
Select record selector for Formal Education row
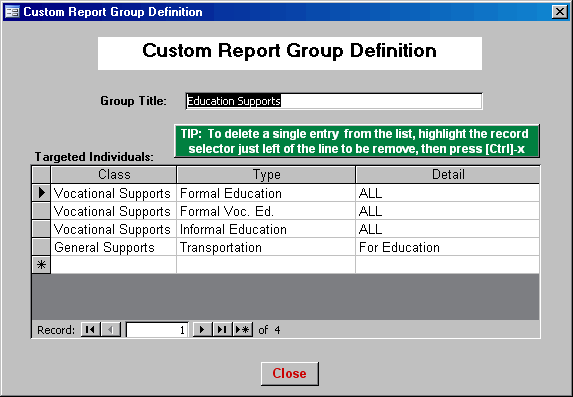click(41, 193)
